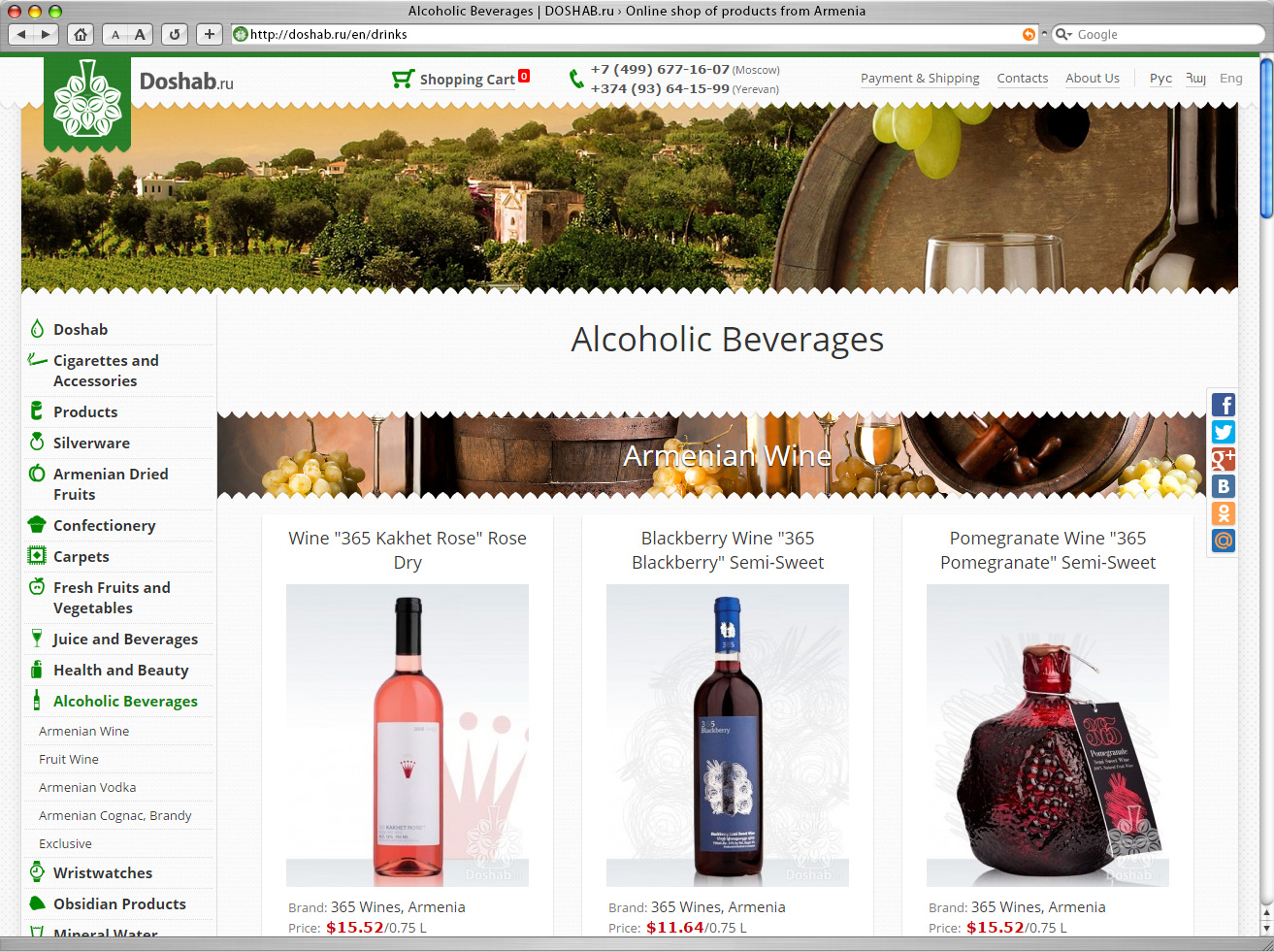The height and width of the screenshot is (952, 1274).
Task: Click the green phone handset icon
Action: click(x=576, y=79)
